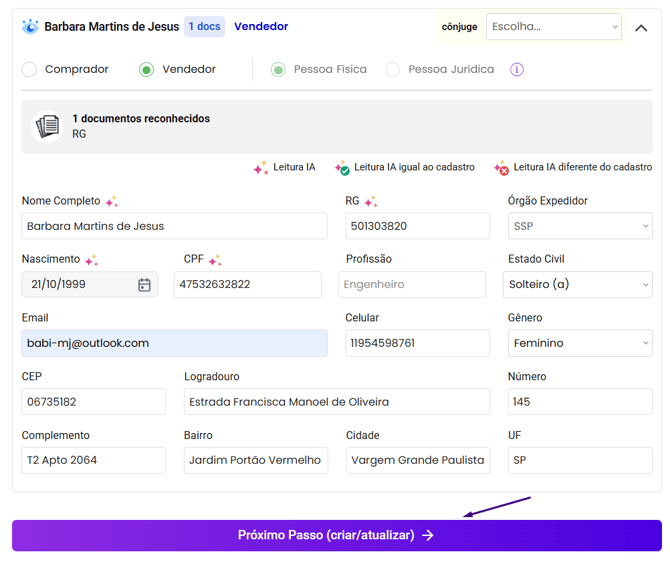670x562 pixels.
Task: Select the Vendedor radio button
Action: point(147,70)
